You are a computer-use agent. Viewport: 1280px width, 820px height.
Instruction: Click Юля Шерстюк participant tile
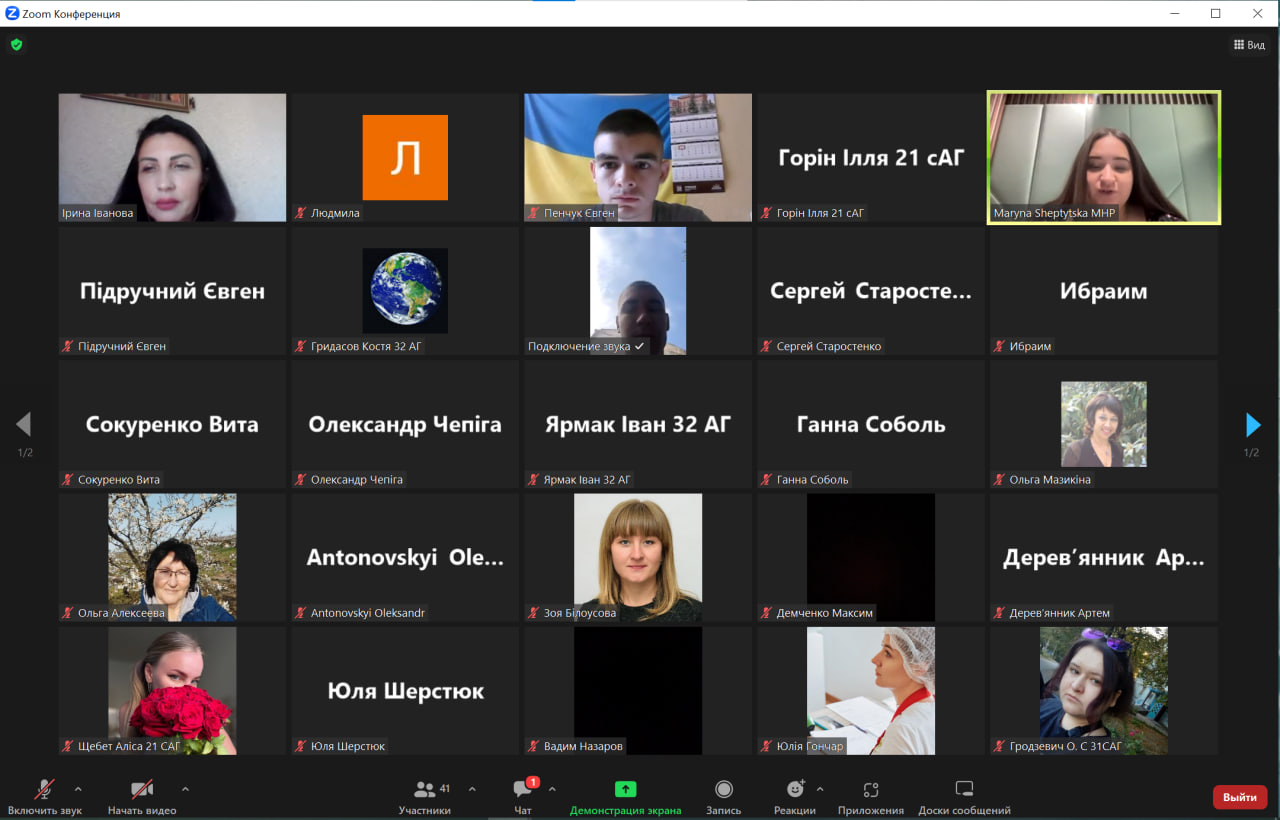click(x=405, y=691)
